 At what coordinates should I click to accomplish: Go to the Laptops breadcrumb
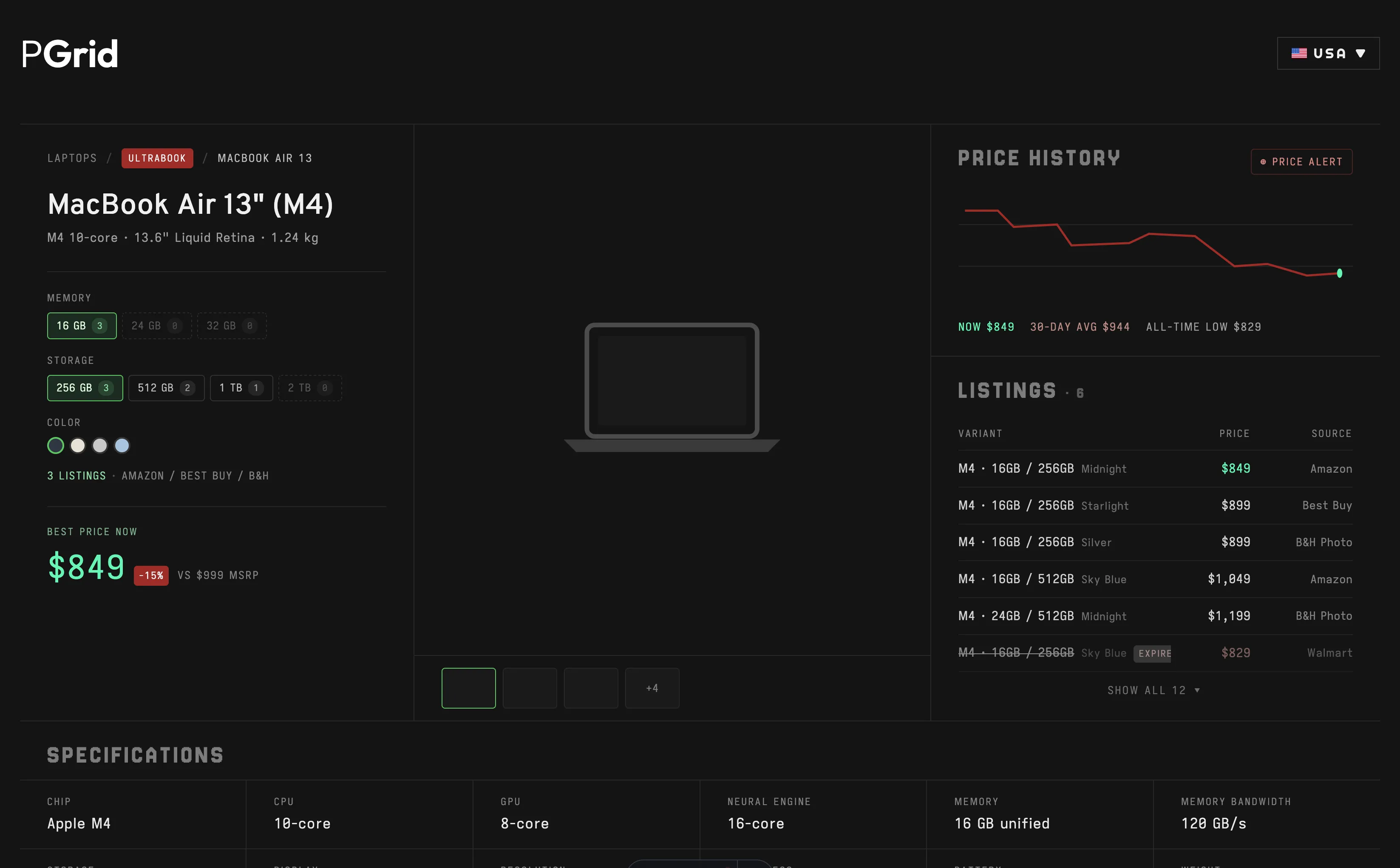pyautogui.click(x=72, y=159)
